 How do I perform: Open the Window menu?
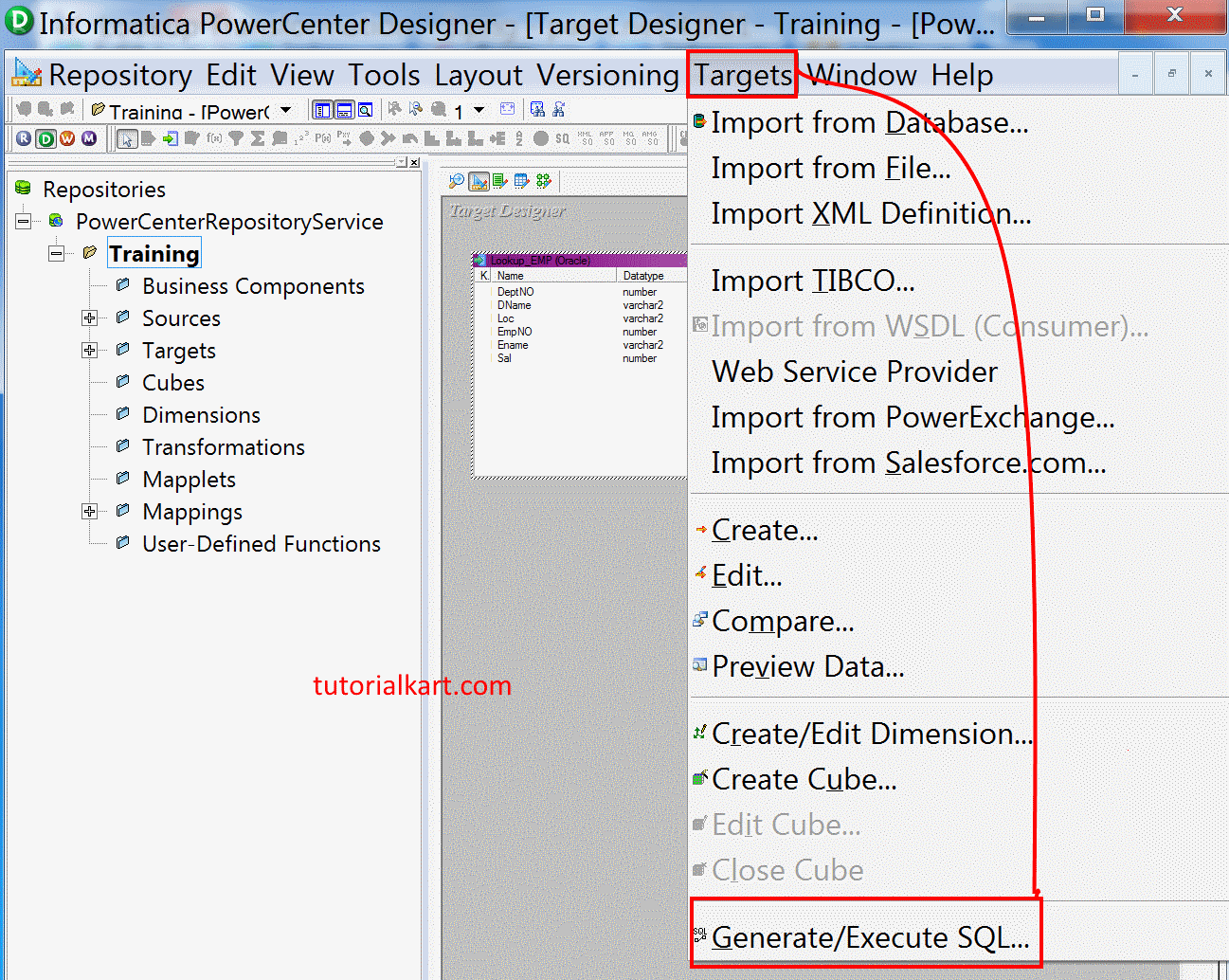tap(862, 75)
